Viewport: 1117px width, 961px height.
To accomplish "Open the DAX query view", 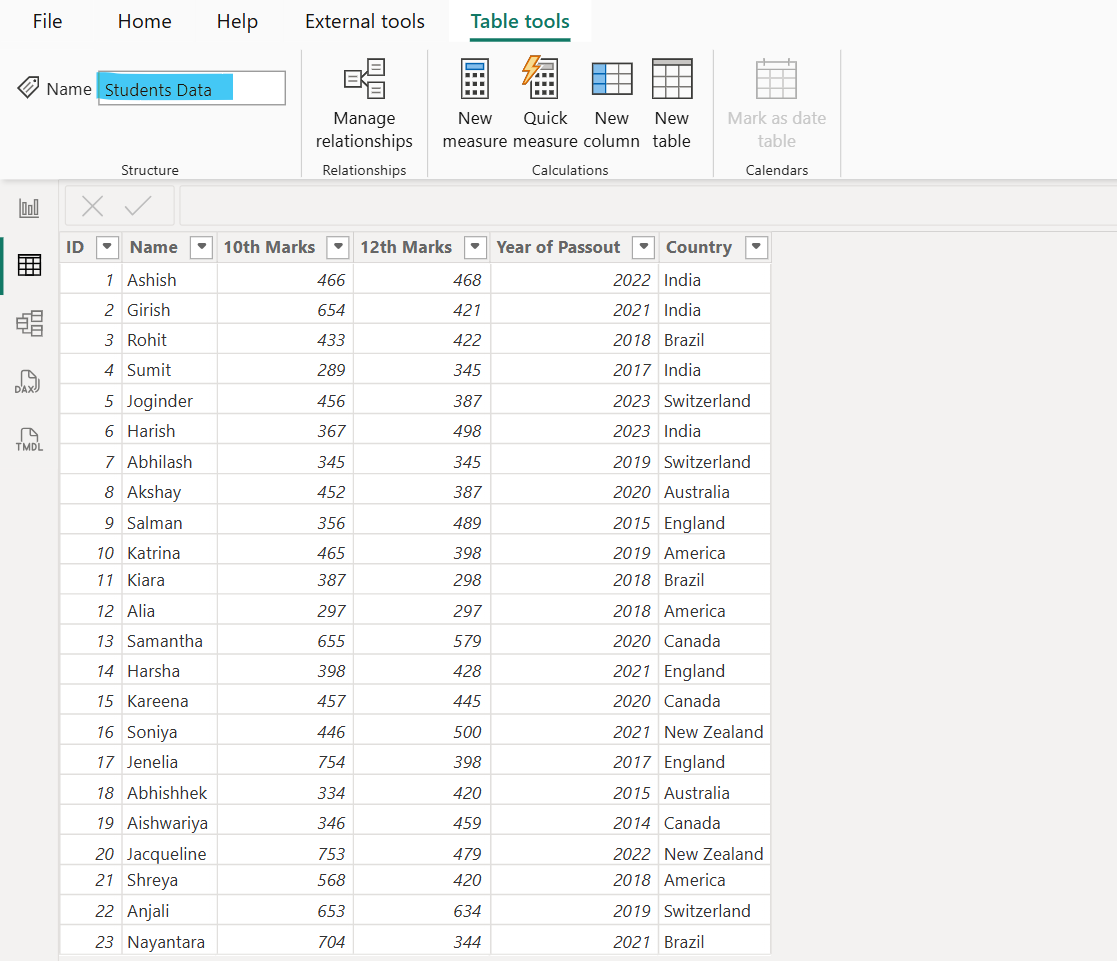I will click(29, 381).
